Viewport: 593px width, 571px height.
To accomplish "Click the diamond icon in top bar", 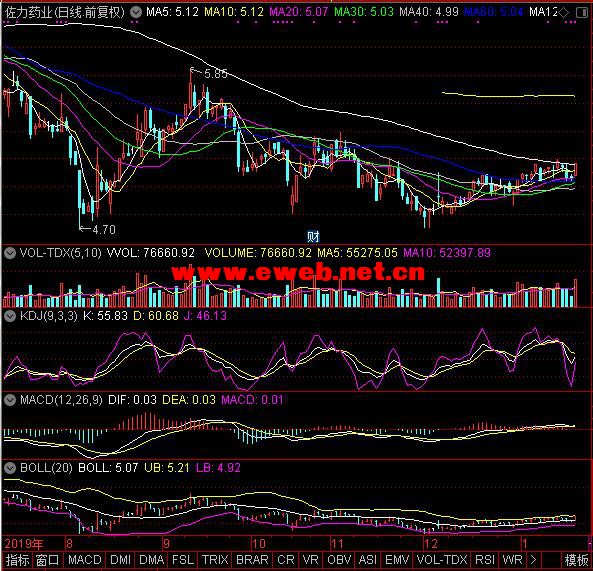I will click(564, 12).
